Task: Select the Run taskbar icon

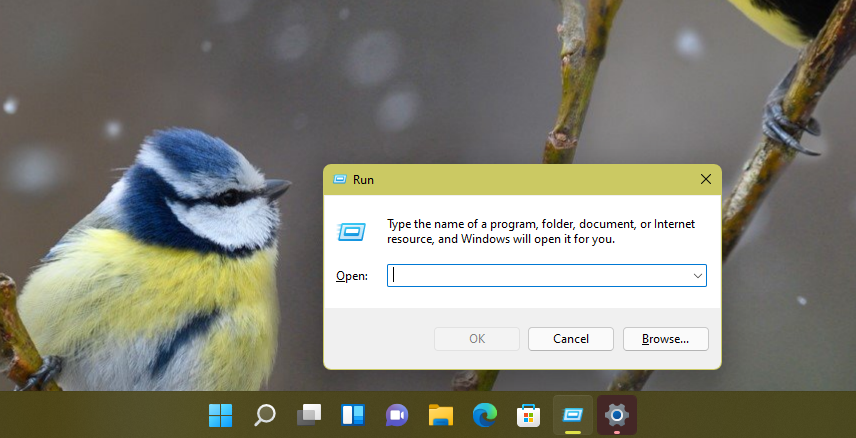Action: pos(573,416)
